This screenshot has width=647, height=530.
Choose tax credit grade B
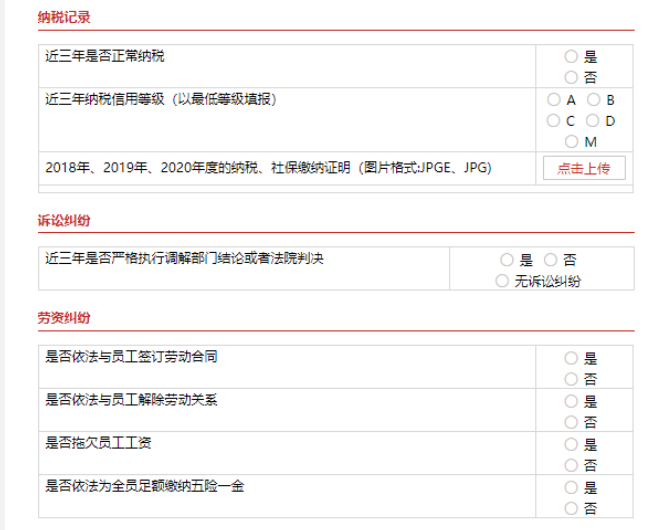point(593,100)
